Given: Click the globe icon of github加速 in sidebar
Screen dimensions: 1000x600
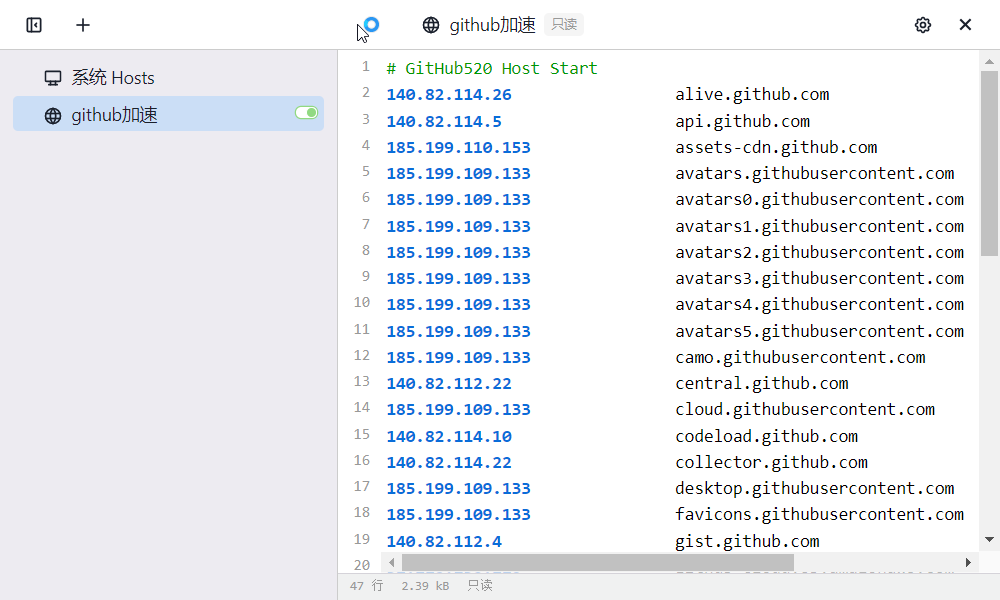Looking at the screenshot, I should click(x=53, y=115).
